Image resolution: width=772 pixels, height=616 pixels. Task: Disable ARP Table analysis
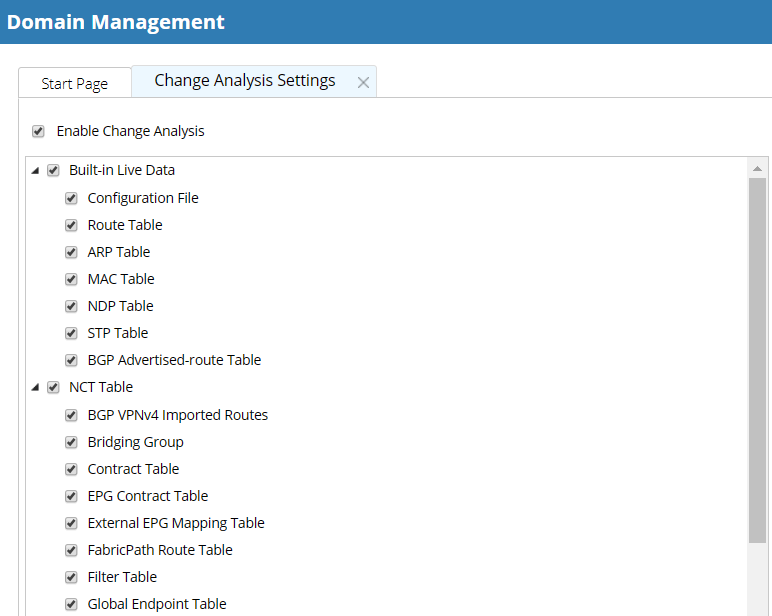[x=71, y=253]
